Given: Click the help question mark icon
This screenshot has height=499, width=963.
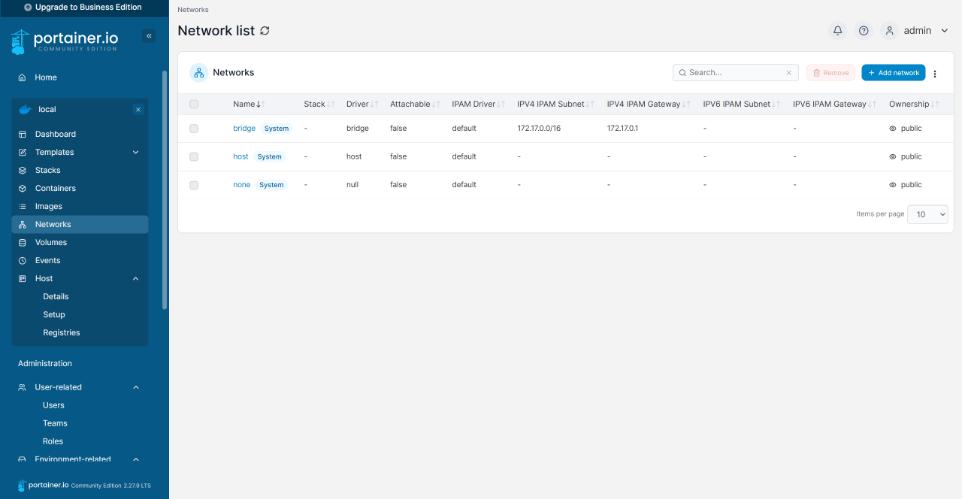Looking at the screenshot, I should pyautogui.click(x=864, y=31).
